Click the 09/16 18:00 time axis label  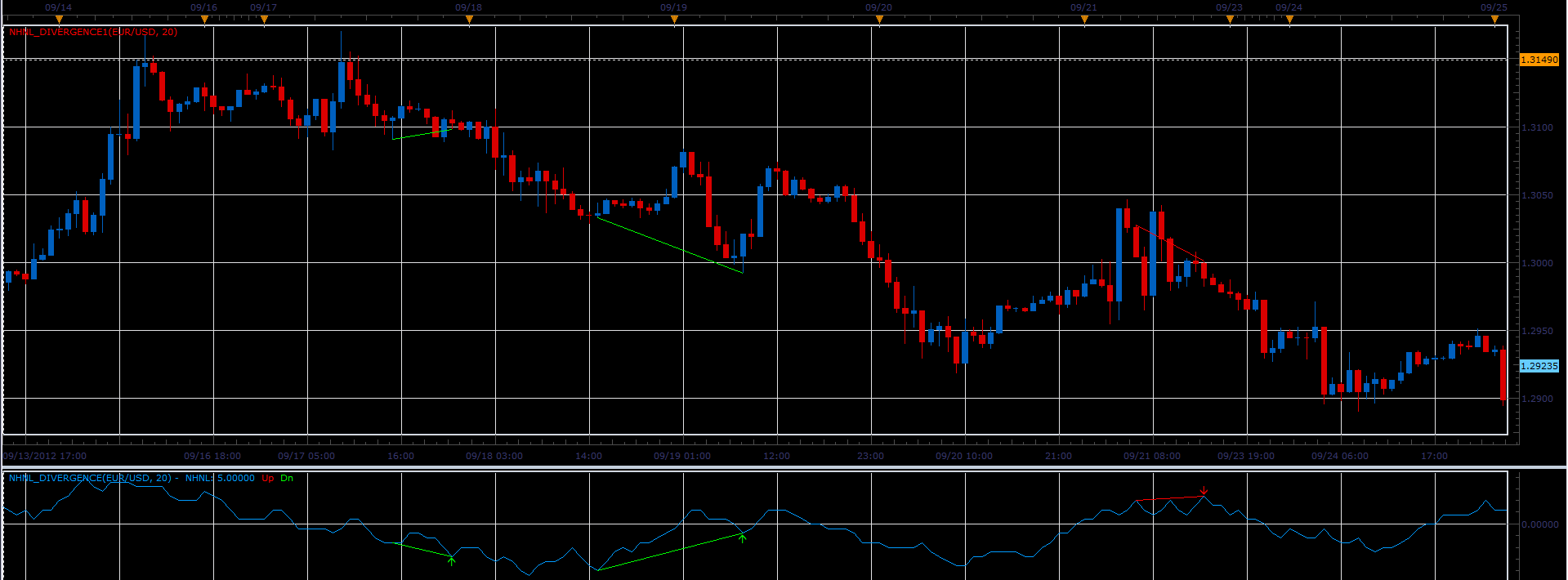point(212,456)
